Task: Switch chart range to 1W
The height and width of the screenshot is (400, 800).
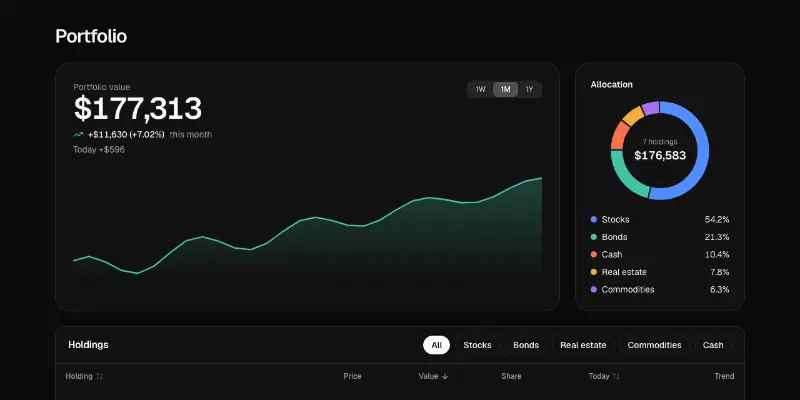Action: pyautogui.click(x=481, y=90)
